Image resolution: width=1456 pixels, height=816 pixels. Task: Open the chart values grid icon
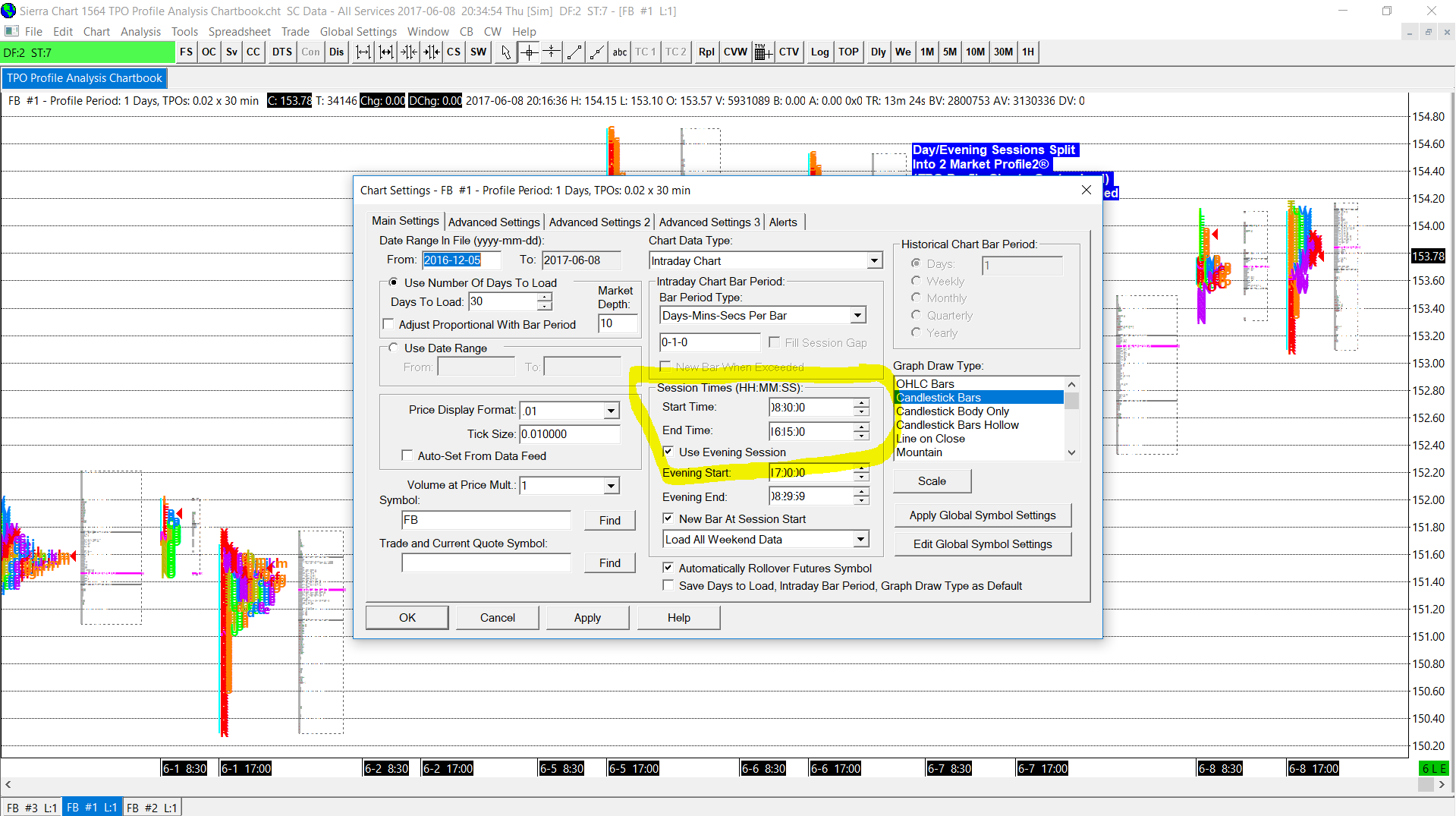(763, 52)
